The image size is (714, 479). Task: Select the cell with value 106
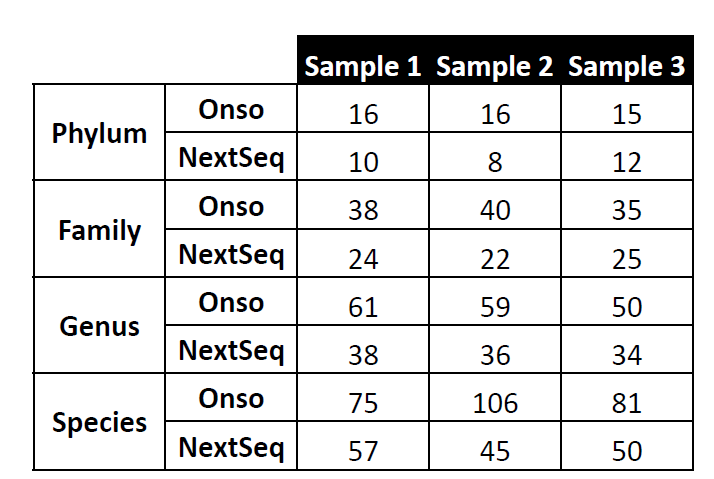coord(495,402)
